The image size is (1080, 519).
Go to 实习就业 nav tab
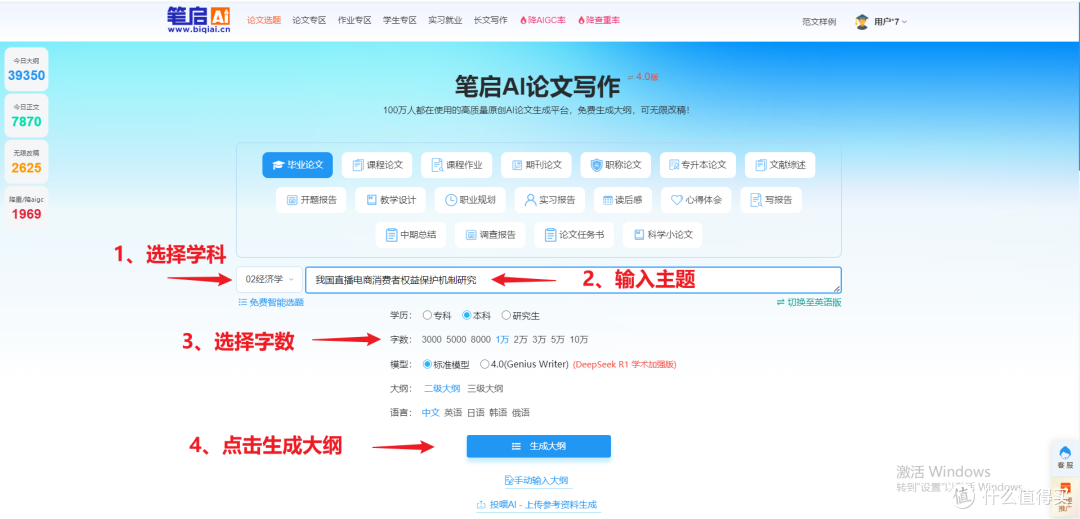coord(445,21)
